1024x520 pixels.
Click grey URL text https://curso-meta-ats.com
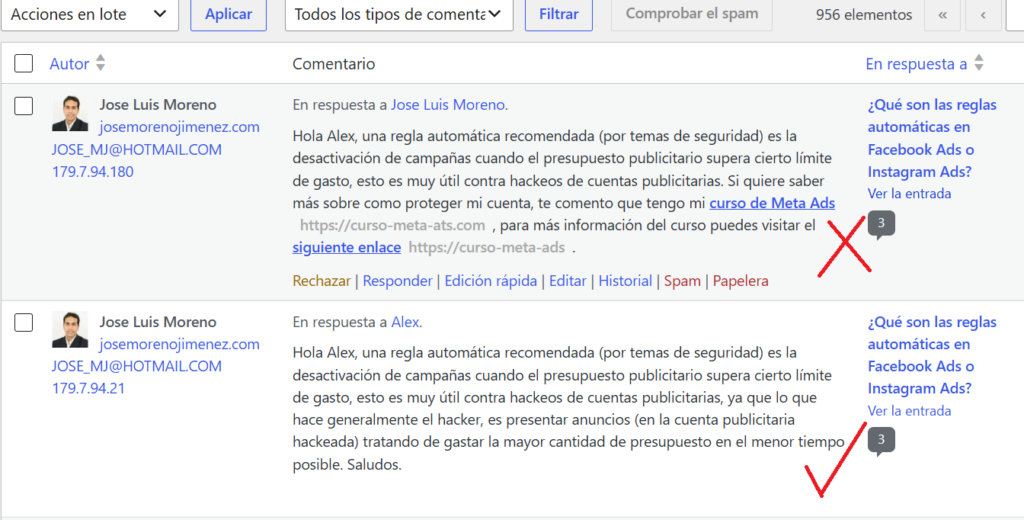pos(392,226)
